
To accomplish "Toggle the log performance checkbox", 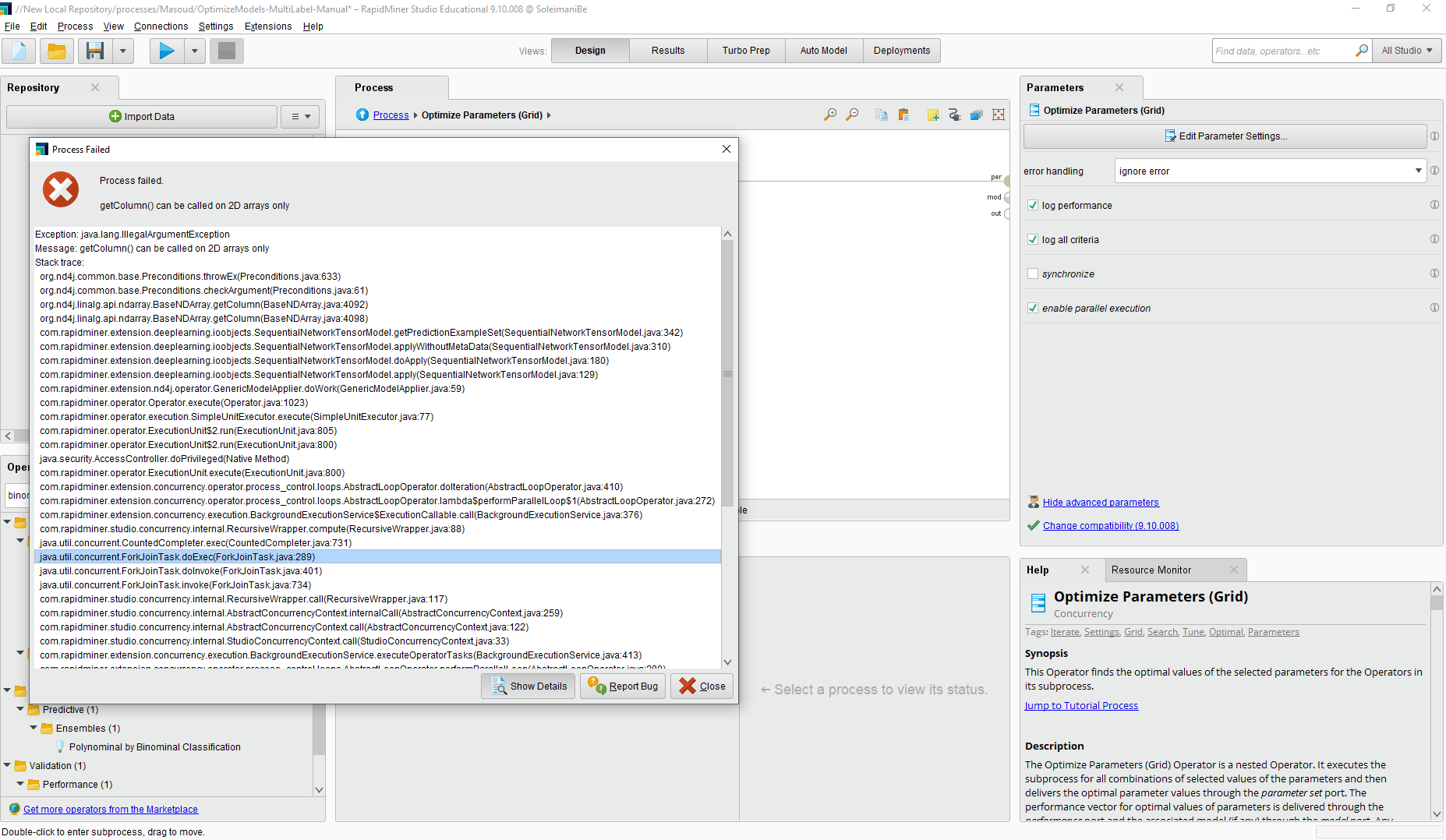I will (x=1033, y=205).
